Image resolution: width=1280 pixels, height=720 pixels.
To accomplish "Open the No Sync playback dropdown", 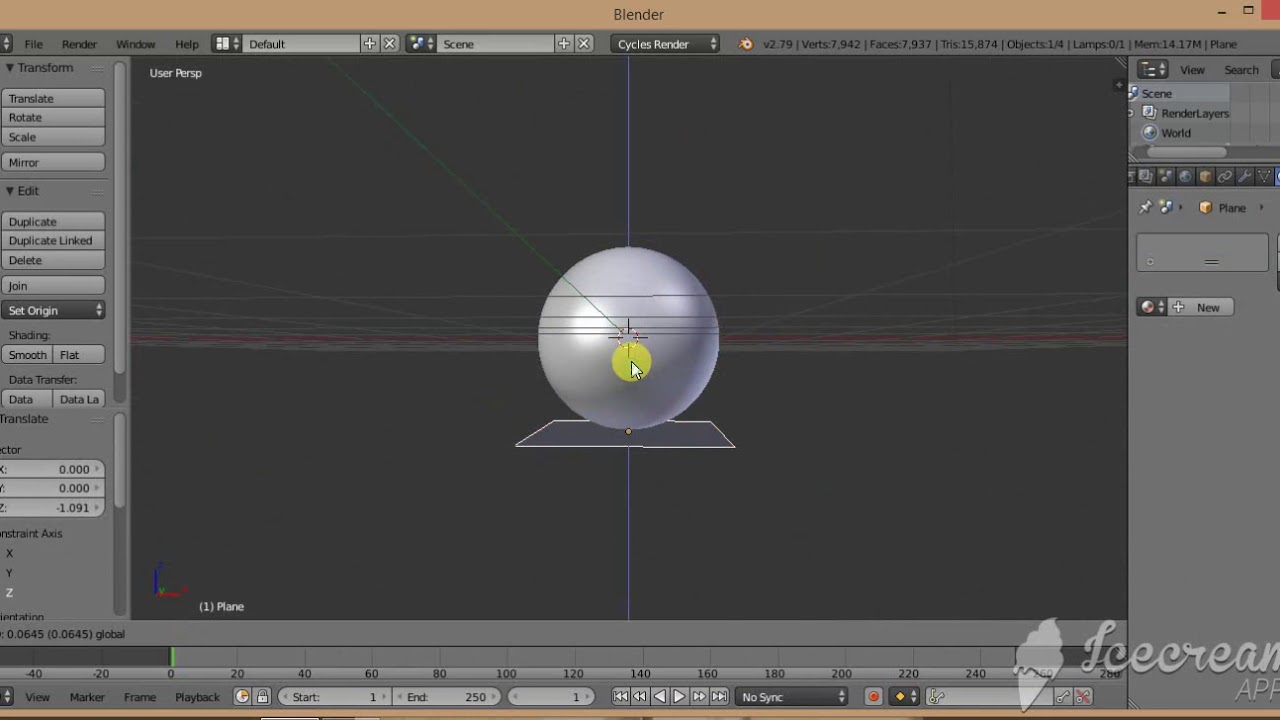I will click(x=793, y=697).
